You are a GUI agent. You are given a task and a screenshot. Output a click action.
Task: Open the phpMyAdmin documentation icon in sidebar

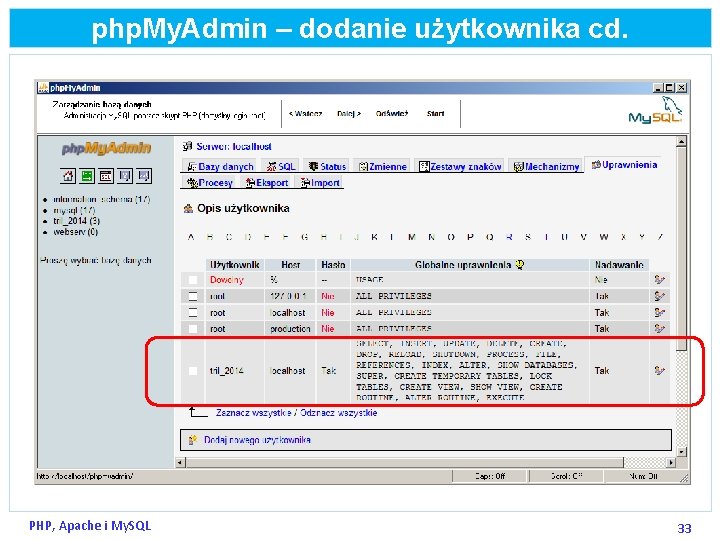pos(125,175)
